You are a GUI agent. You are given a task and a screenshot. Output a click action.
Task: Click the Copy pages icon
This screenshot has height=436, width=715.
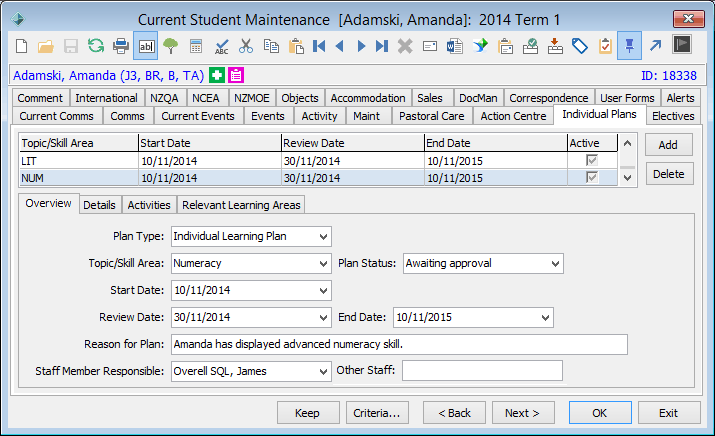coord(271,46)
